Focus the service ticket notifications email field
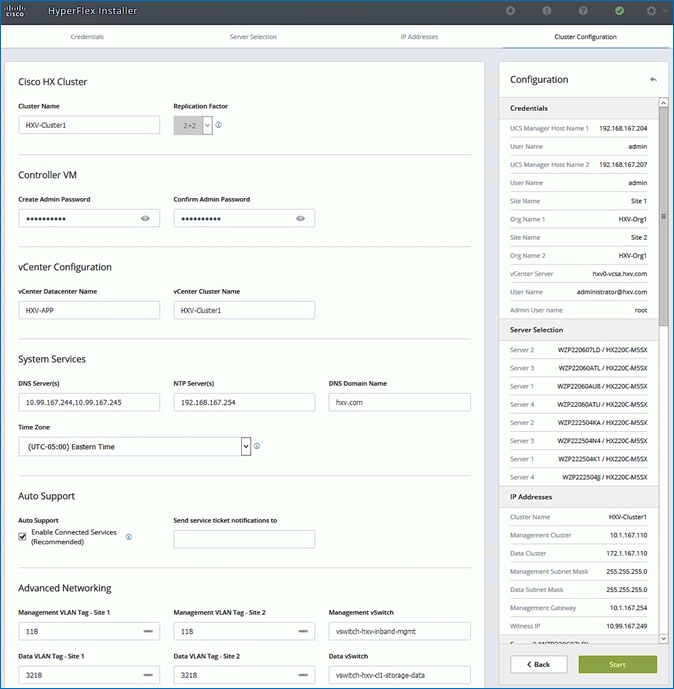The height and width of the screenshot is (689, 674). (x=244, y=539)
